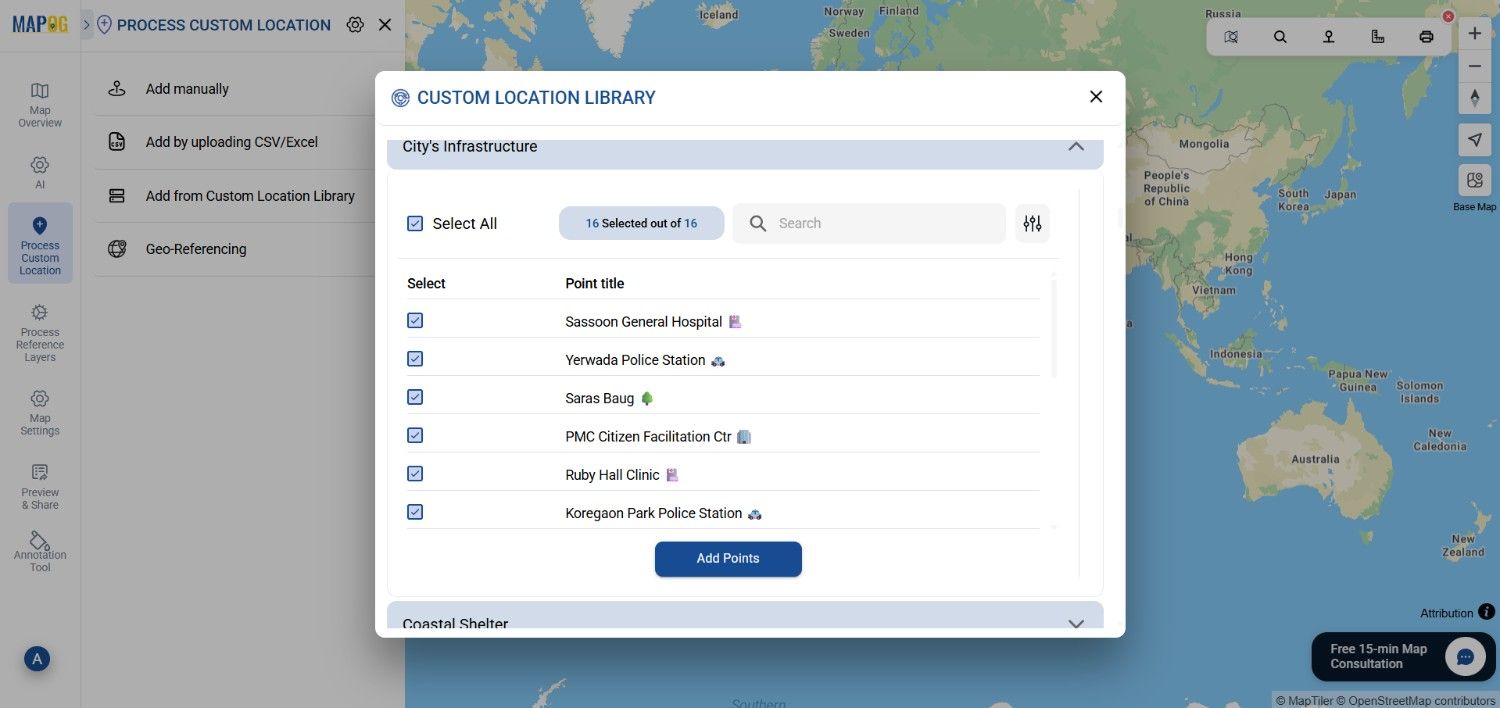
Task: Deselect the Saras Baug checkbox
Action: click(x=415, y=397)
